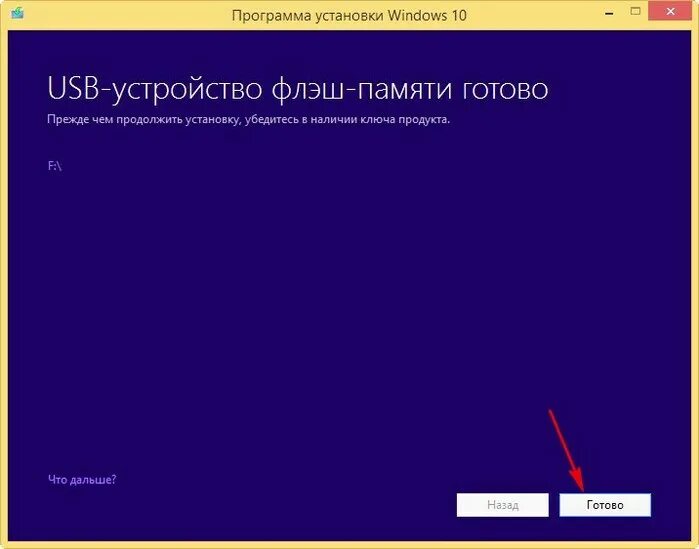The width and height of the screenshot is (699, 549).
Task: Click the product key reminder text
Action: [x=248, y=119]
